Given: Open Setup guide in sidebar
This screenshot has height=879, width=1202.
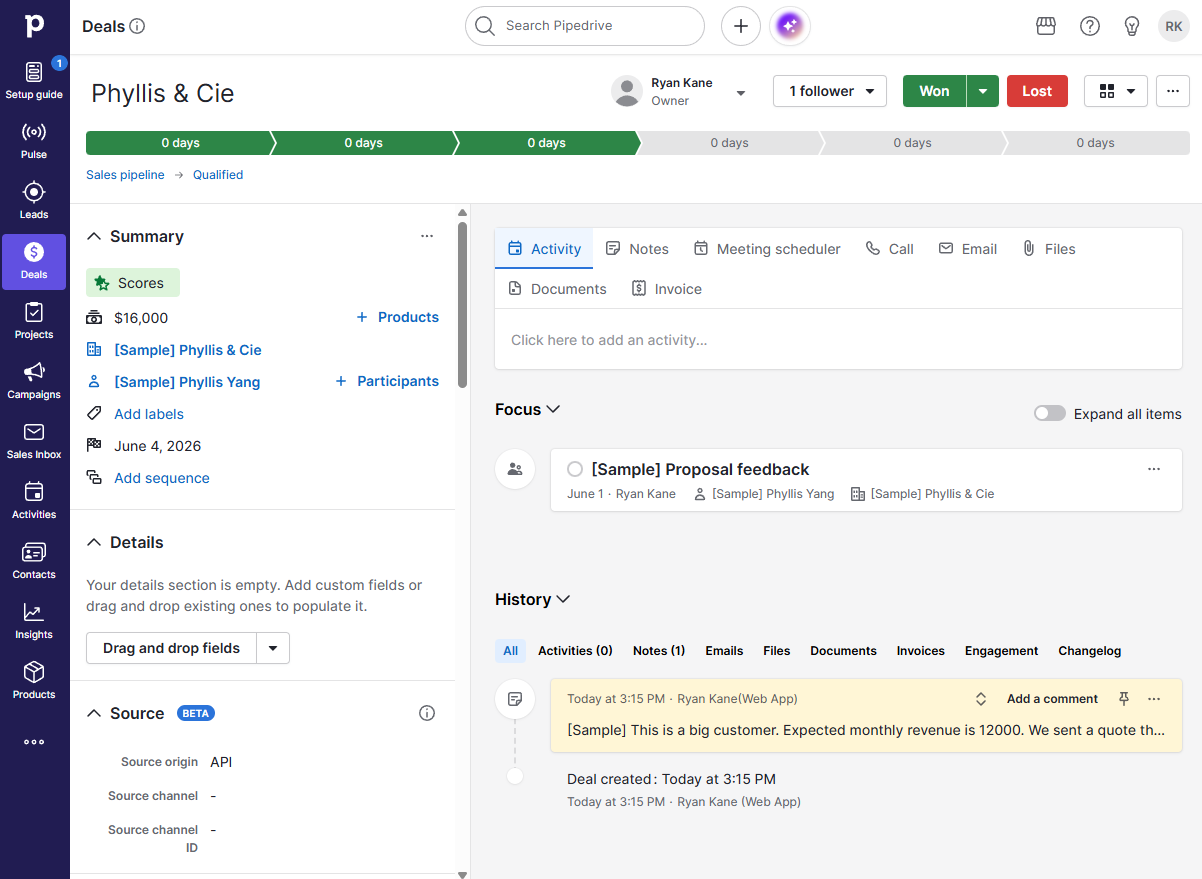Looking at the screenshot, I should [34, 80].
